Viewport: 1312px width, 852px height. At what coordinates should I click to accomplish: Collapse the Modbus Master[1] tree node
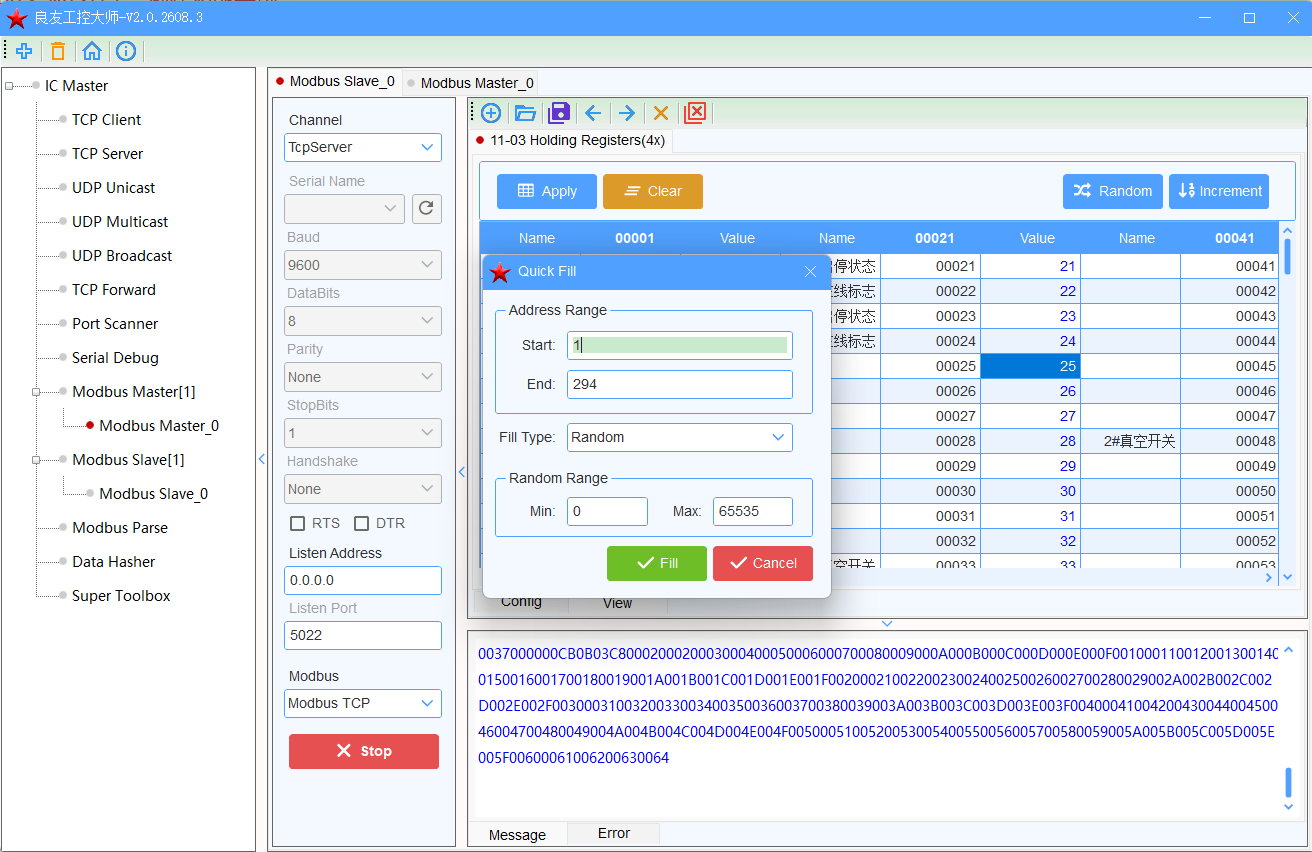37,392
